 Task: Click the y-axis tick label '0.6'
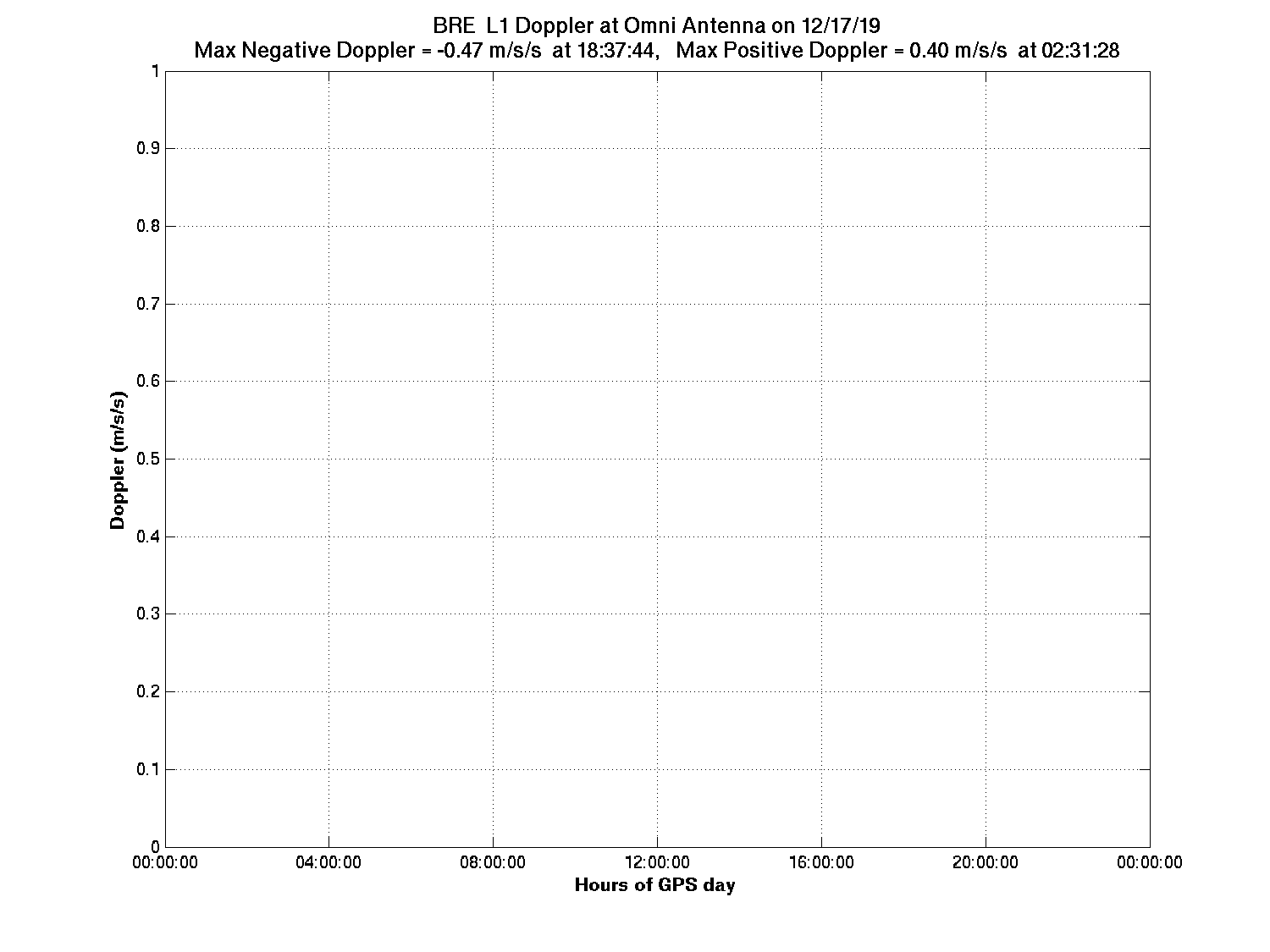tap(148, 382)
